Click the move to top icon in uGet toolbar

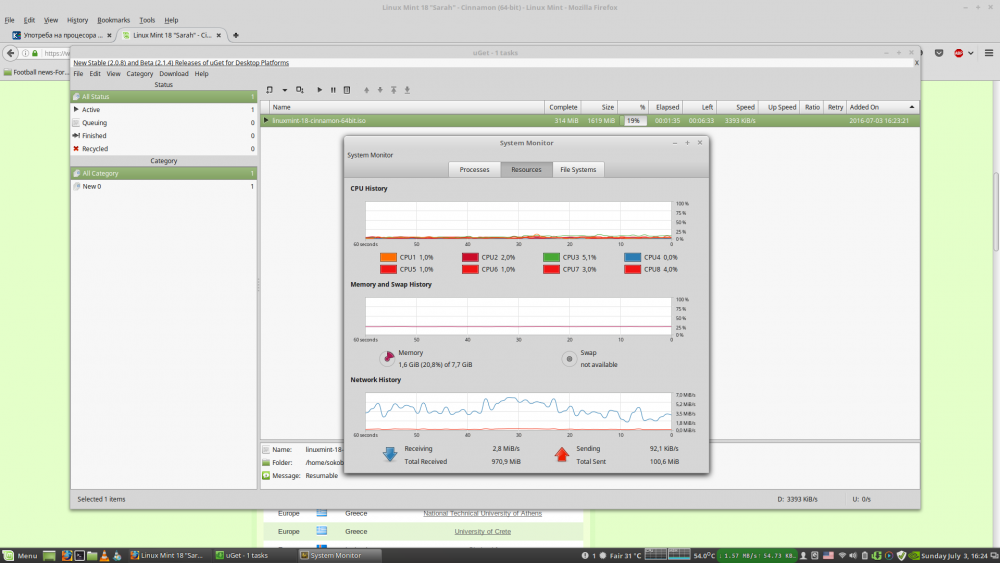393,90
